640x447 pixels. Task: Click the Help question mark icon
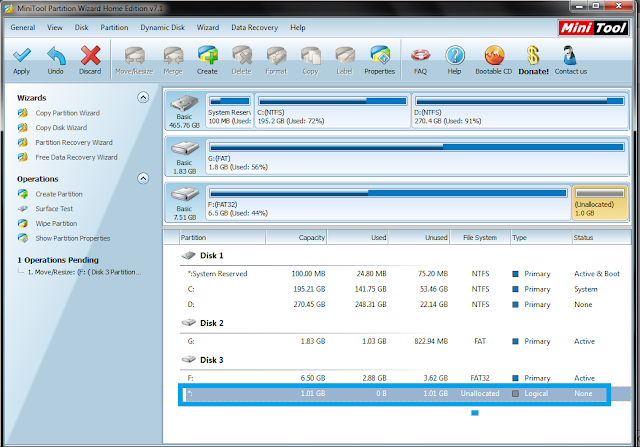point(455,55)
